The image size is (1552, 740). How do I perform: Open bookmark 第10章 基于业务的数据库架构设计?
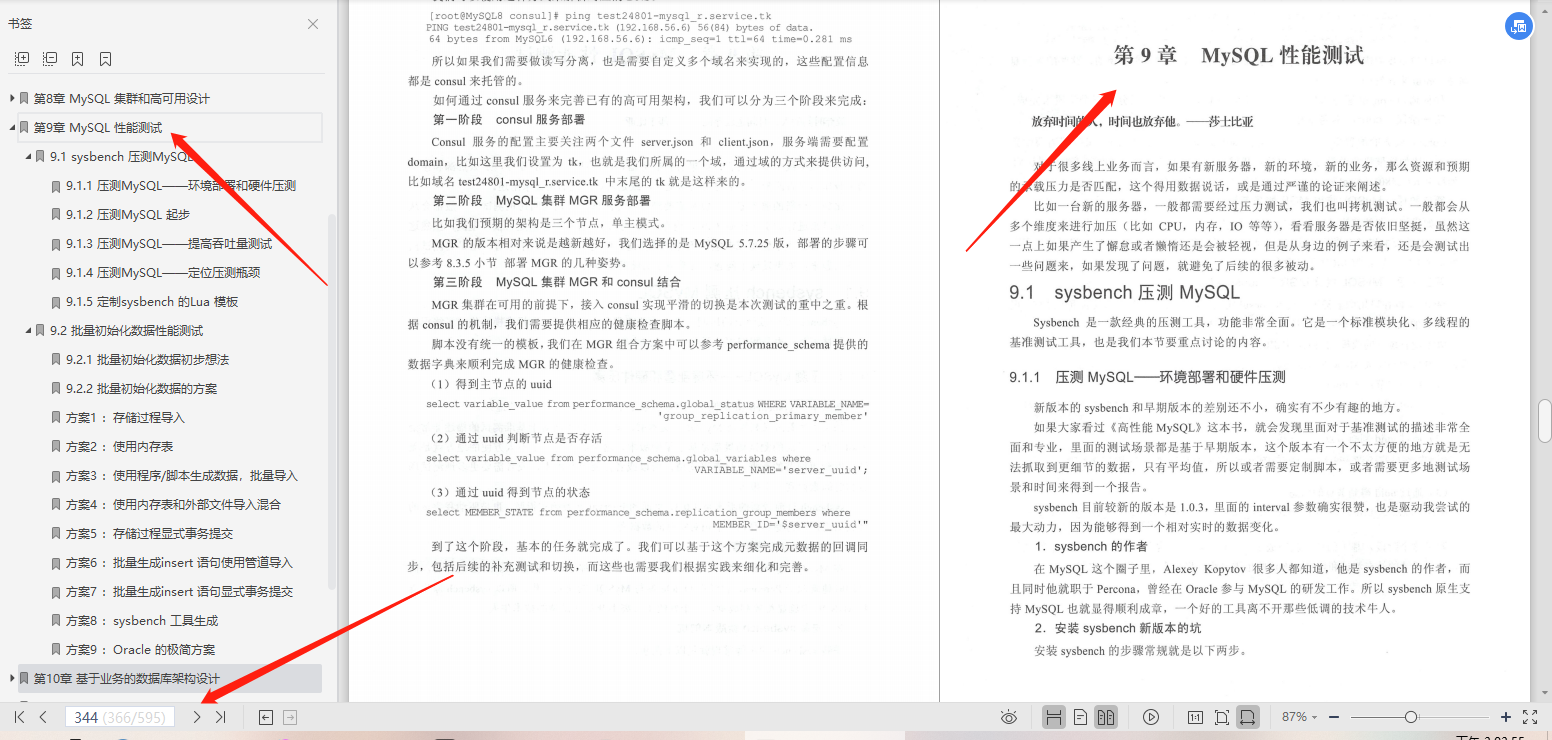(127, 679)
